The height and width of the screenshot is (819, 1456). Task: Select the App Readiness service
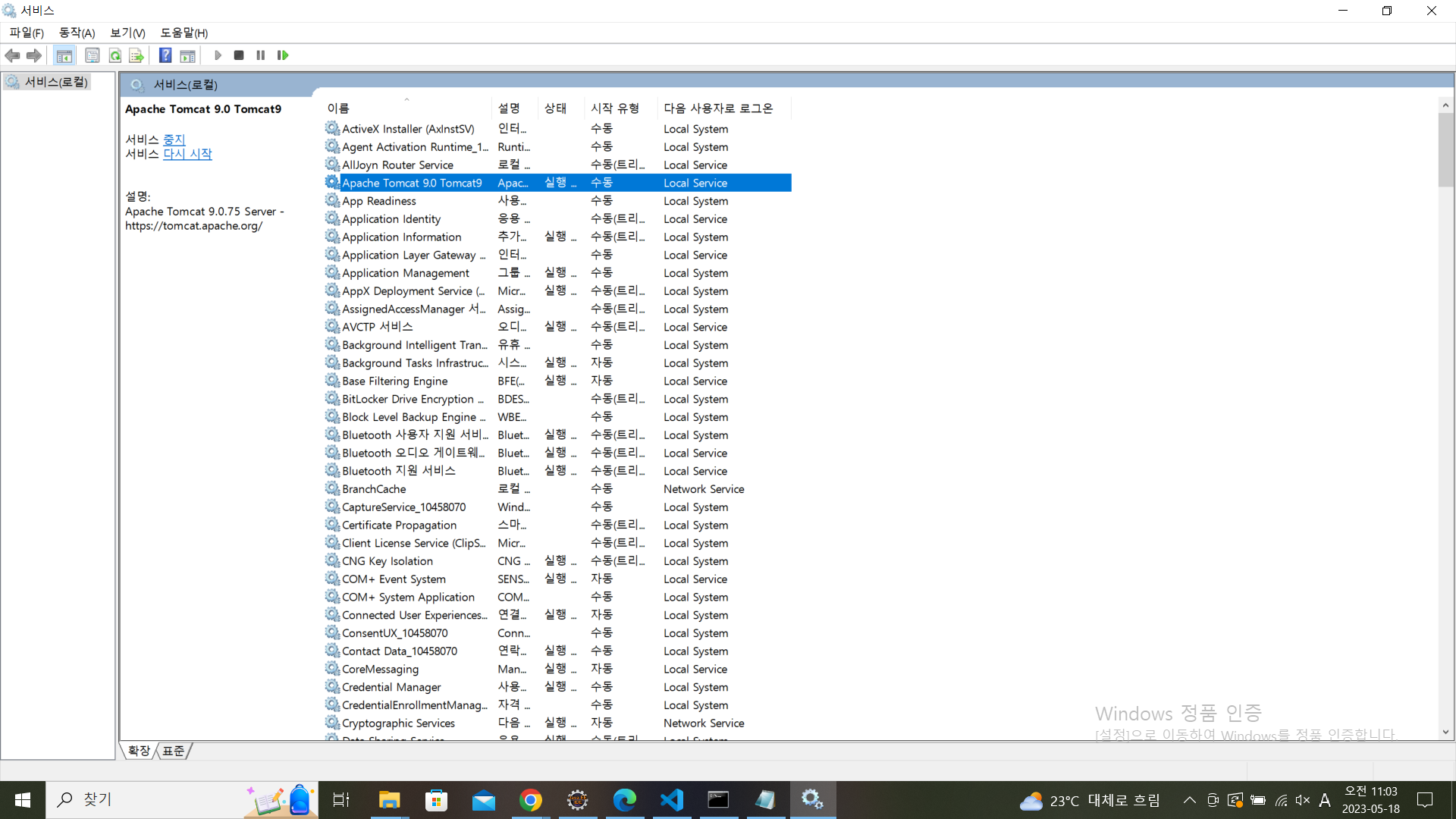click(557, 201)
